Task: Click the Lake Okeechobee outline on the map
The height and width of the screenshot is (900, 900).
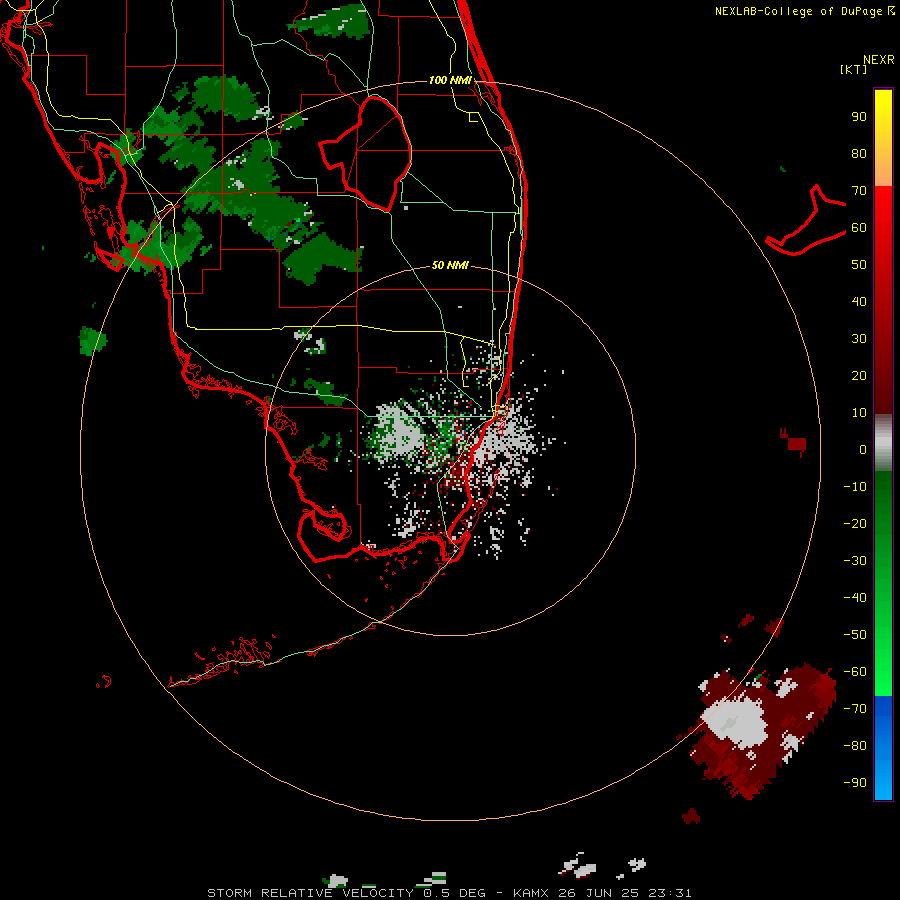Action: pyautogui.click(x=366, y=152)
